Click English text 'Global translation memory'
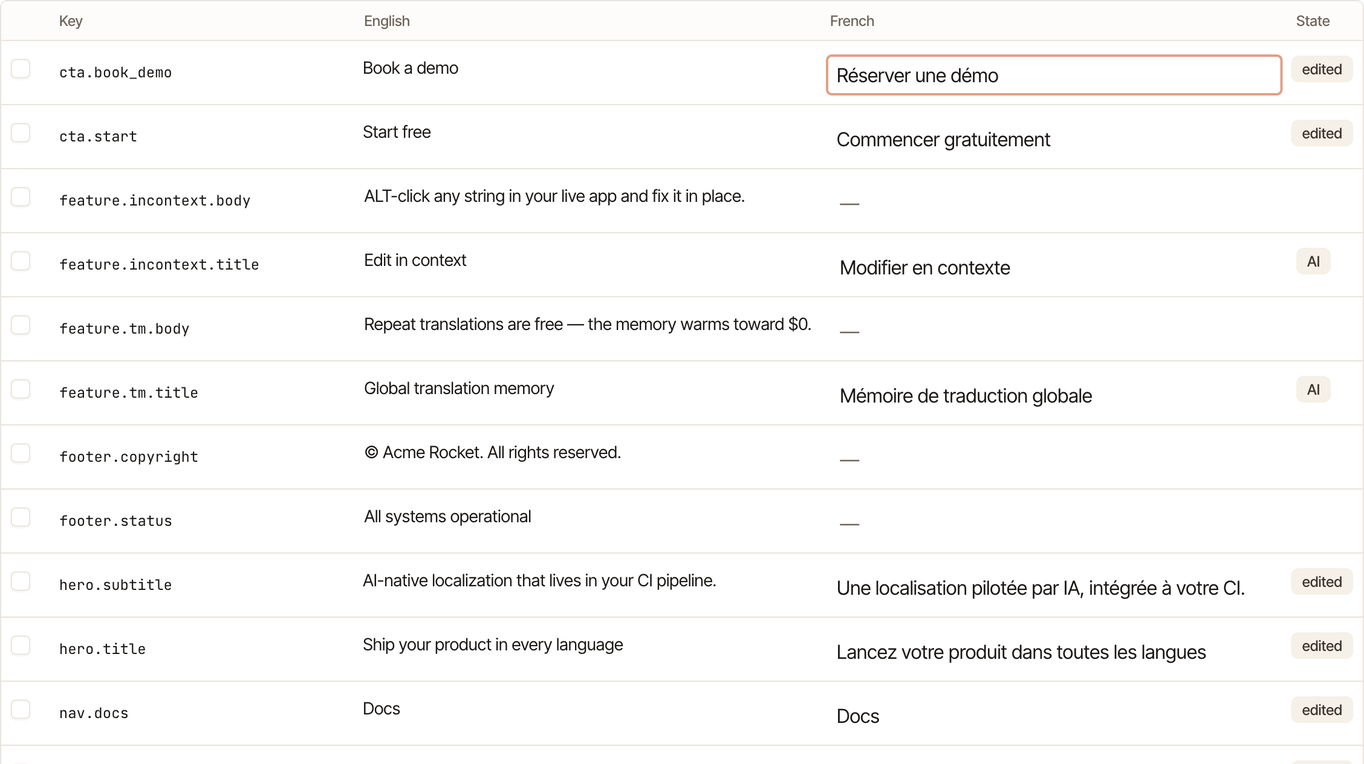 [459, 388]
